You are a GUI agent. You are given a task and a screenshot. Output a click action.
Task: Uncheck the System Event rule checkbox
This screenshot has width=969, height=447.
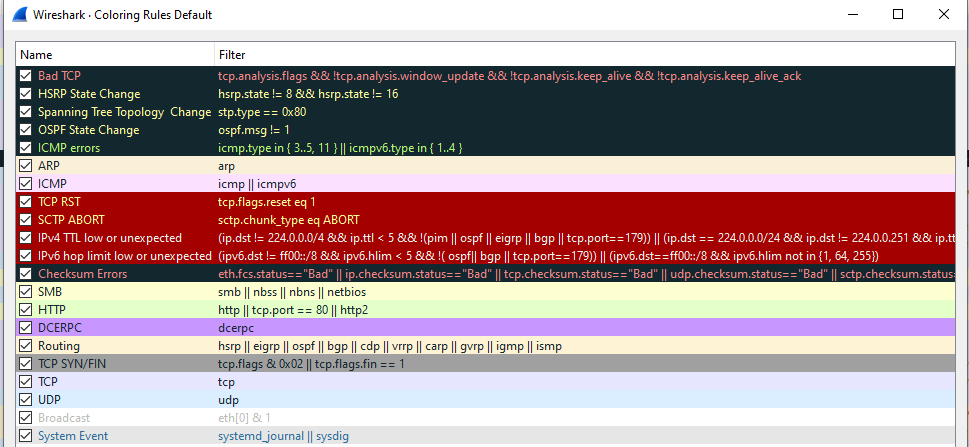[26, 436]
